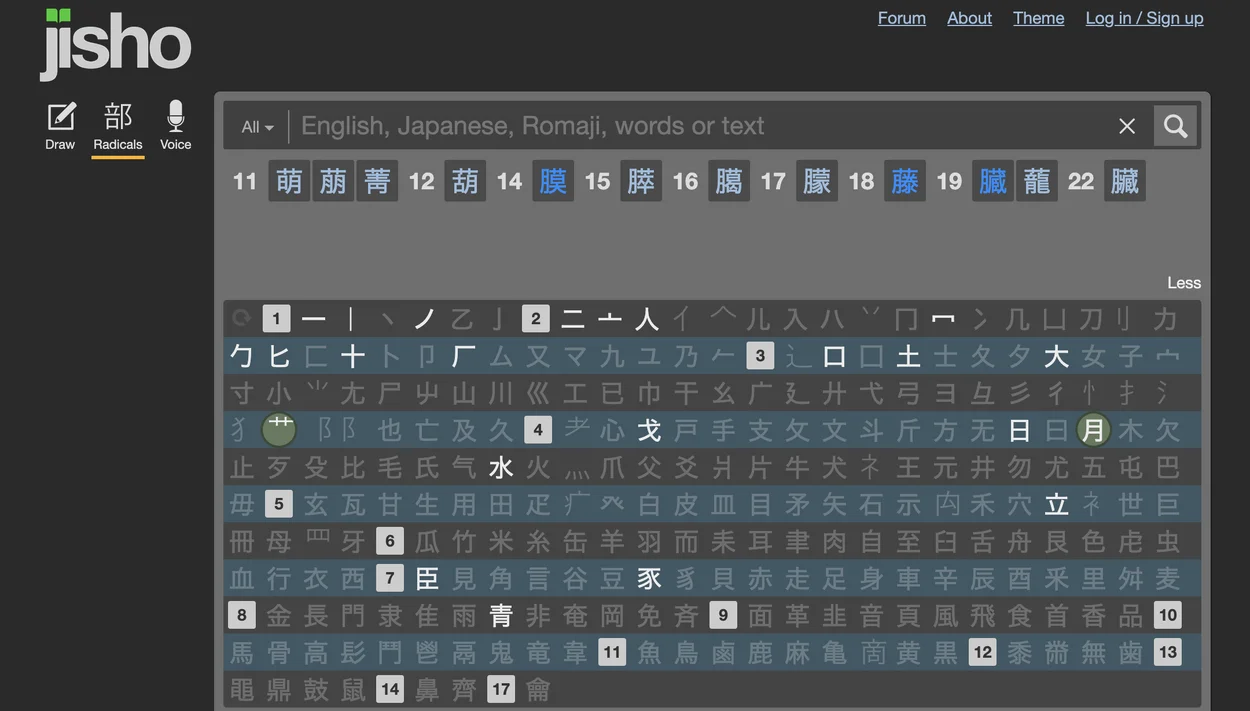Toggle the 大 big radical
The height and width of the screenshot is (711, 1250).
1057,356
